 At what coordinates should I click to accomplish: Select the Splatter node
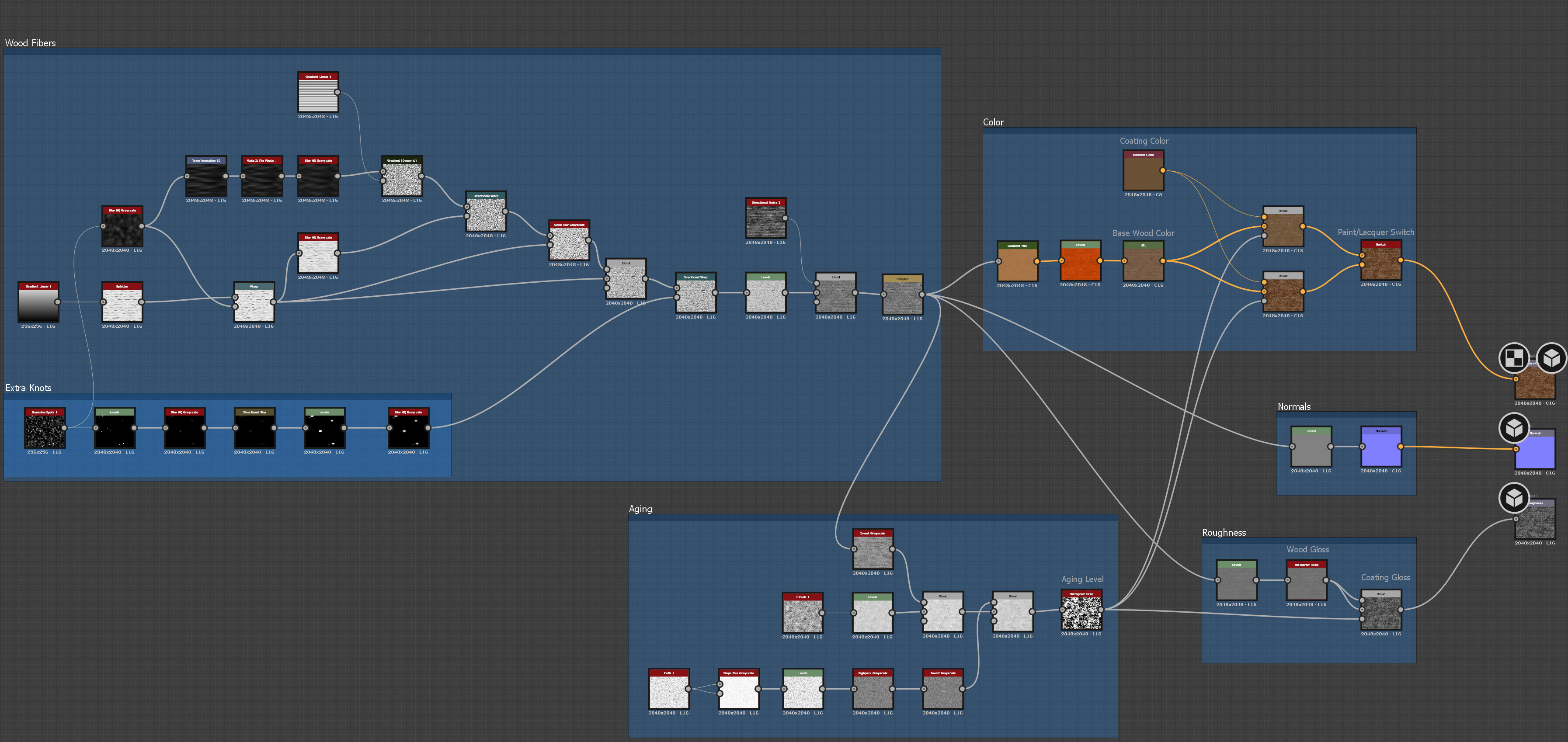point(122,302)
